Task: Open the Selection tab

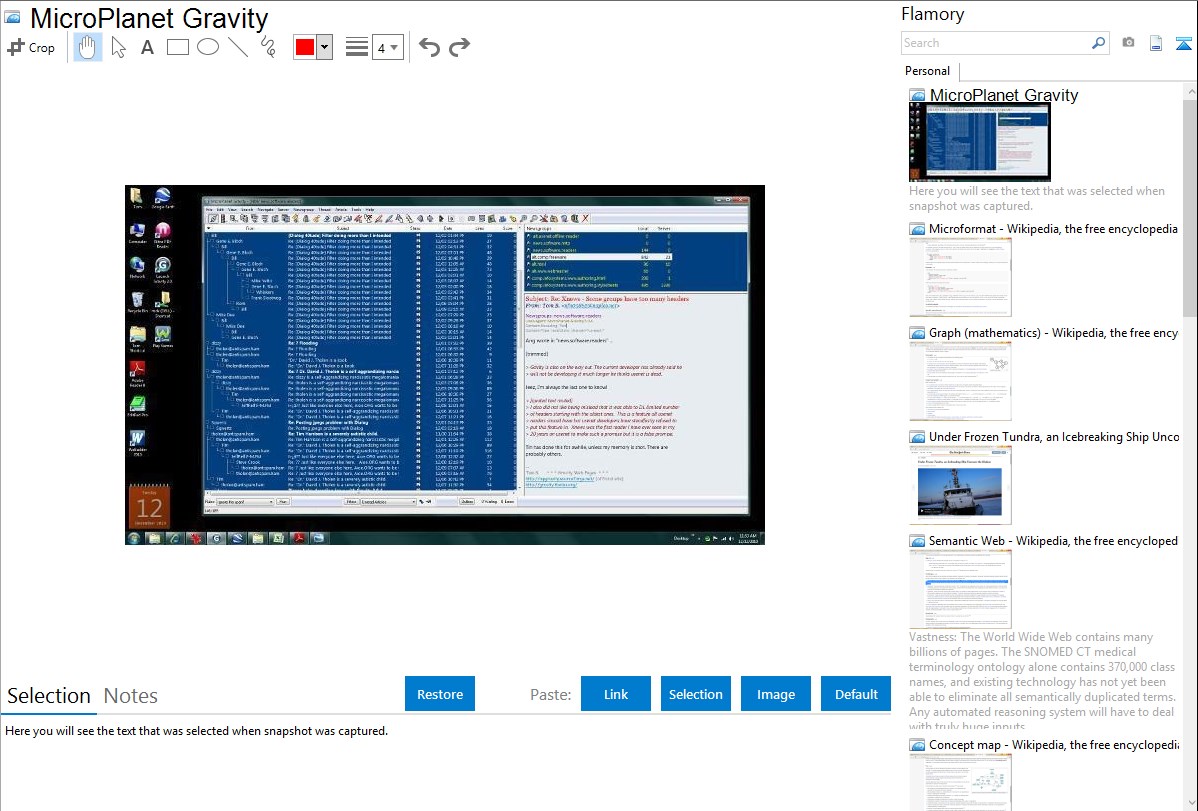Action: point(49,696)
